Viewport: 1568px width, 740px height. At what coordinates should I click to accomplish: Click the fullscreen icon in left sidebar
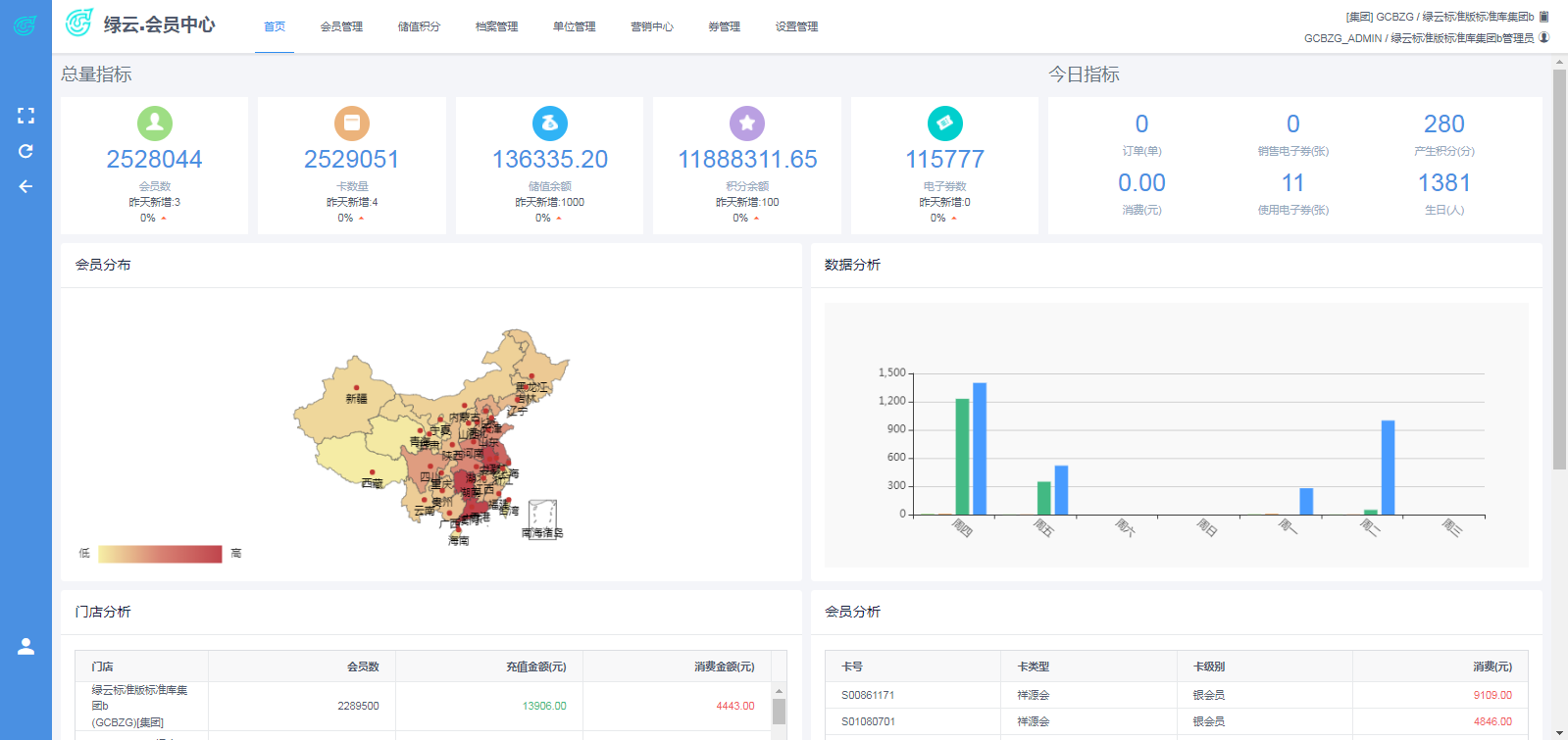[x=25, y=116]
